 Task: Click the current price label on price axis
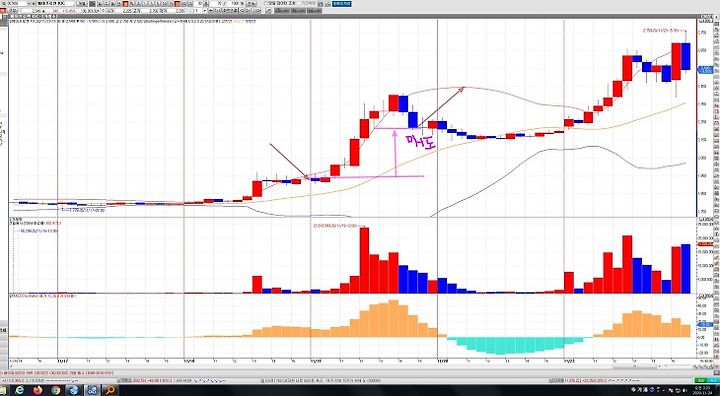[705, 69]
